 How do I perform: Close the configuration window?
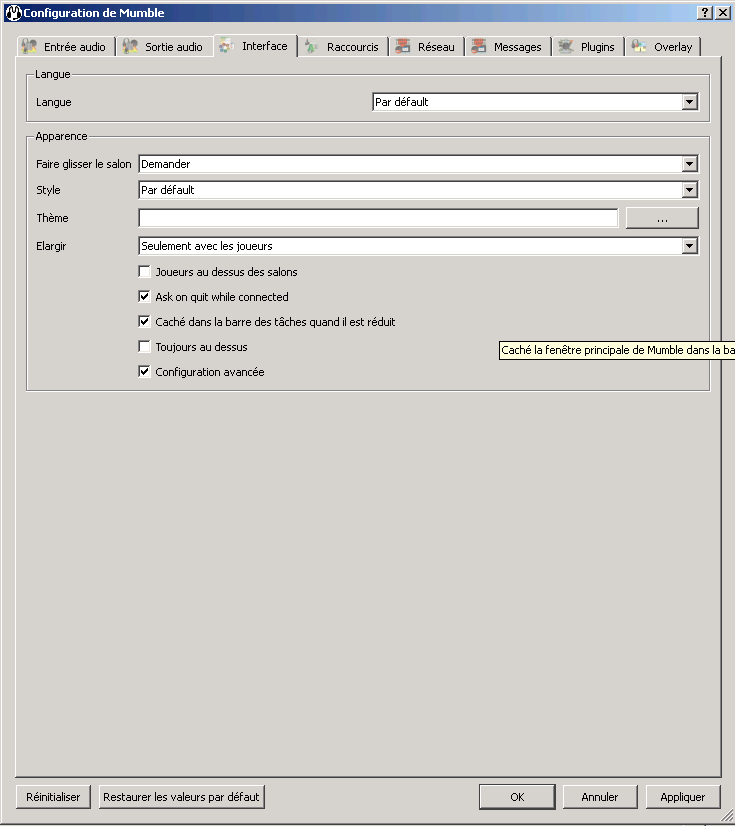pos(723,13)
